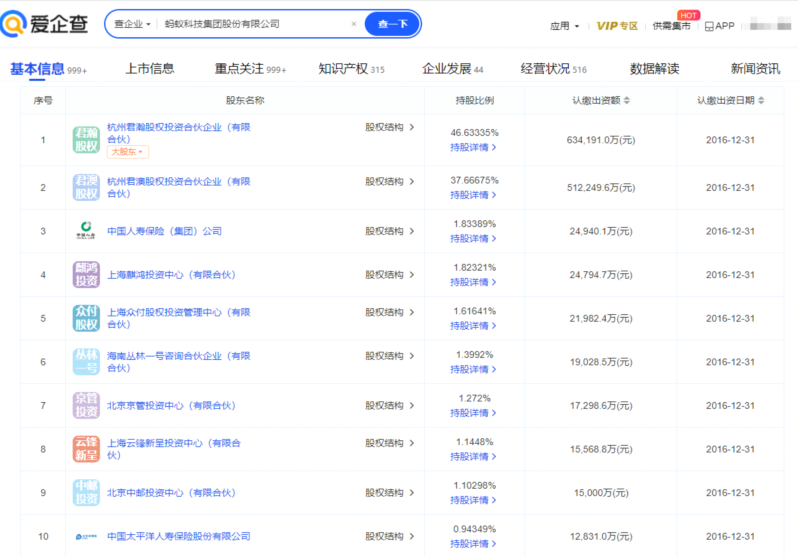Expand 股权结构 for 杭州君澳股权 row
This screenshot has width=800, height=558.
pyautogui.click(x=389, y=181)
